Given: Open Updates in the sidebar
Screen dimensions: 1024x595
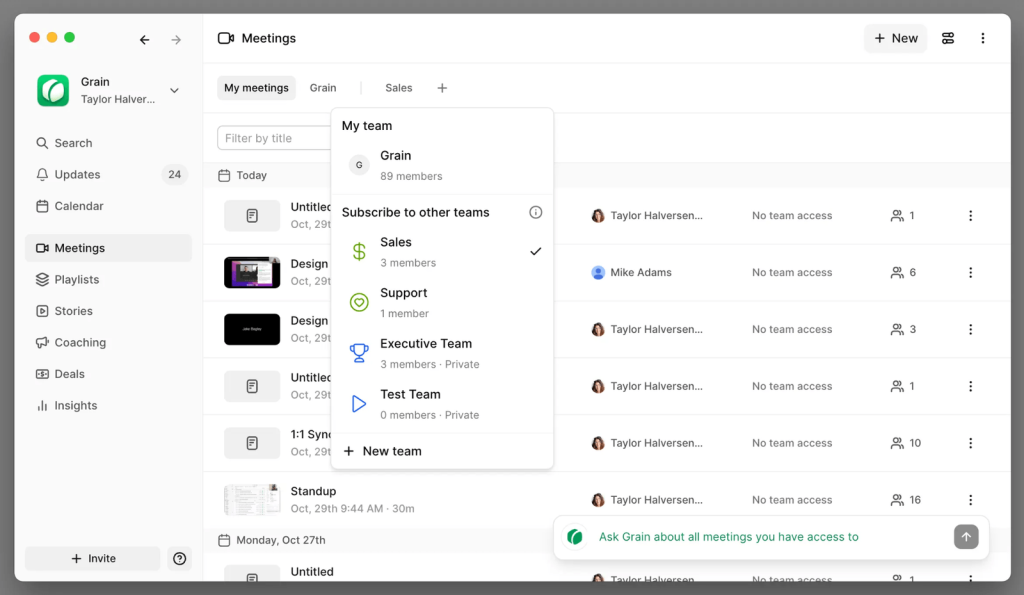Looking at the screenshot, I should (108, 174).
